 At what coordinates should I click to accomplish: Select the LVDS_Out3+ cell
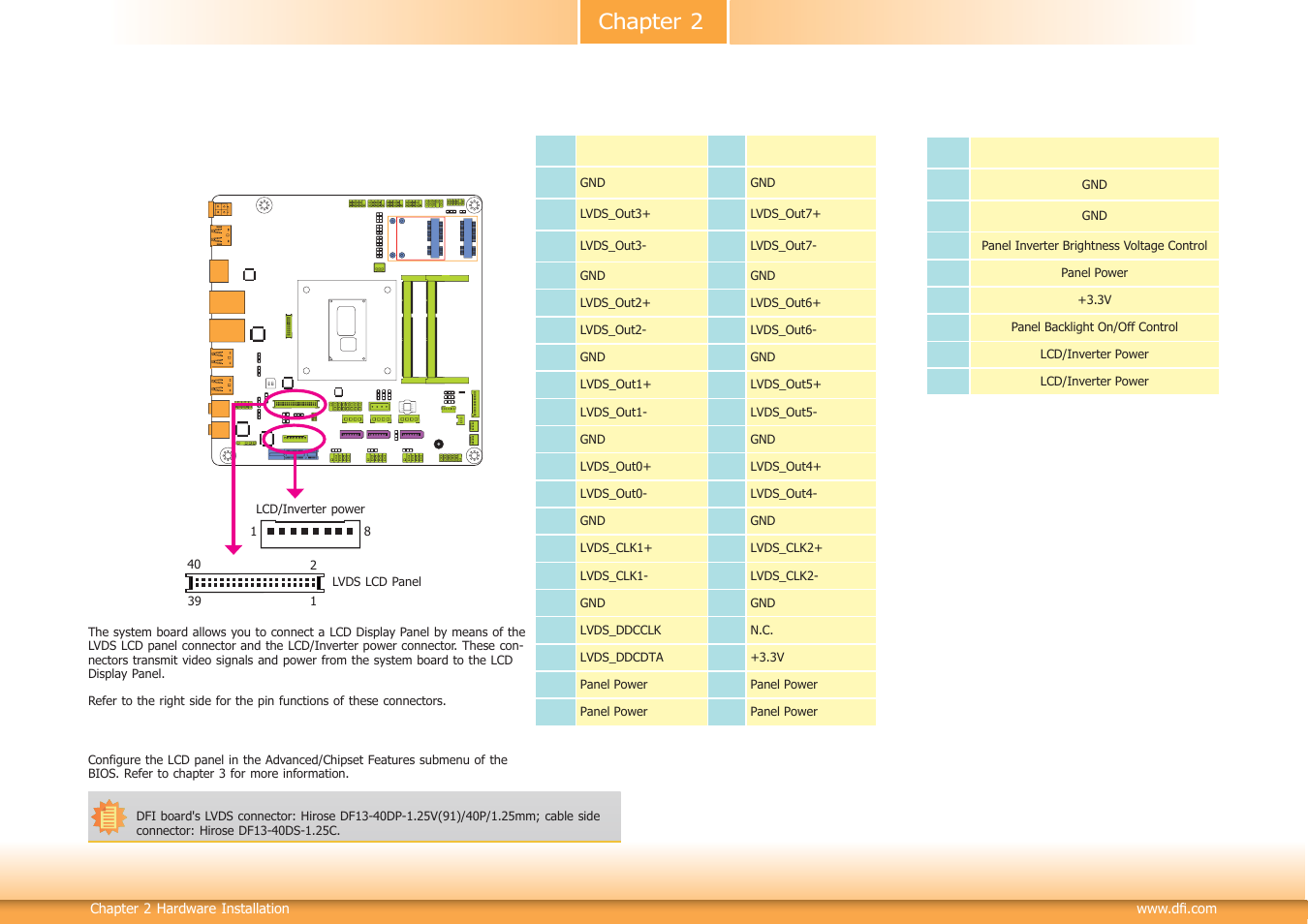coord(641,214)
